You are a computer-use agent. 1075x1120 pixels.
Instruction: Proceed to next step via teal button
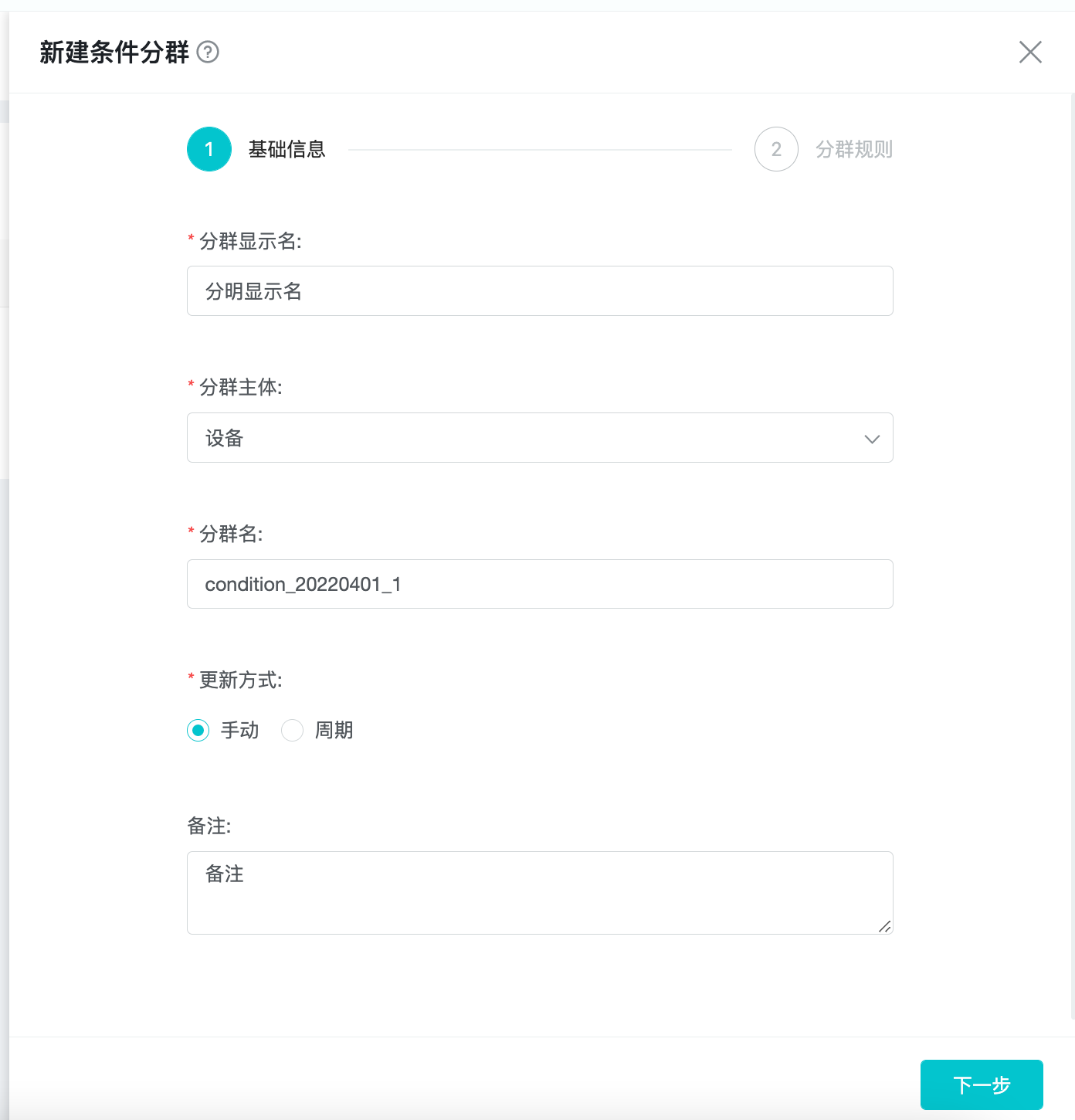[x=981, y=1085]
